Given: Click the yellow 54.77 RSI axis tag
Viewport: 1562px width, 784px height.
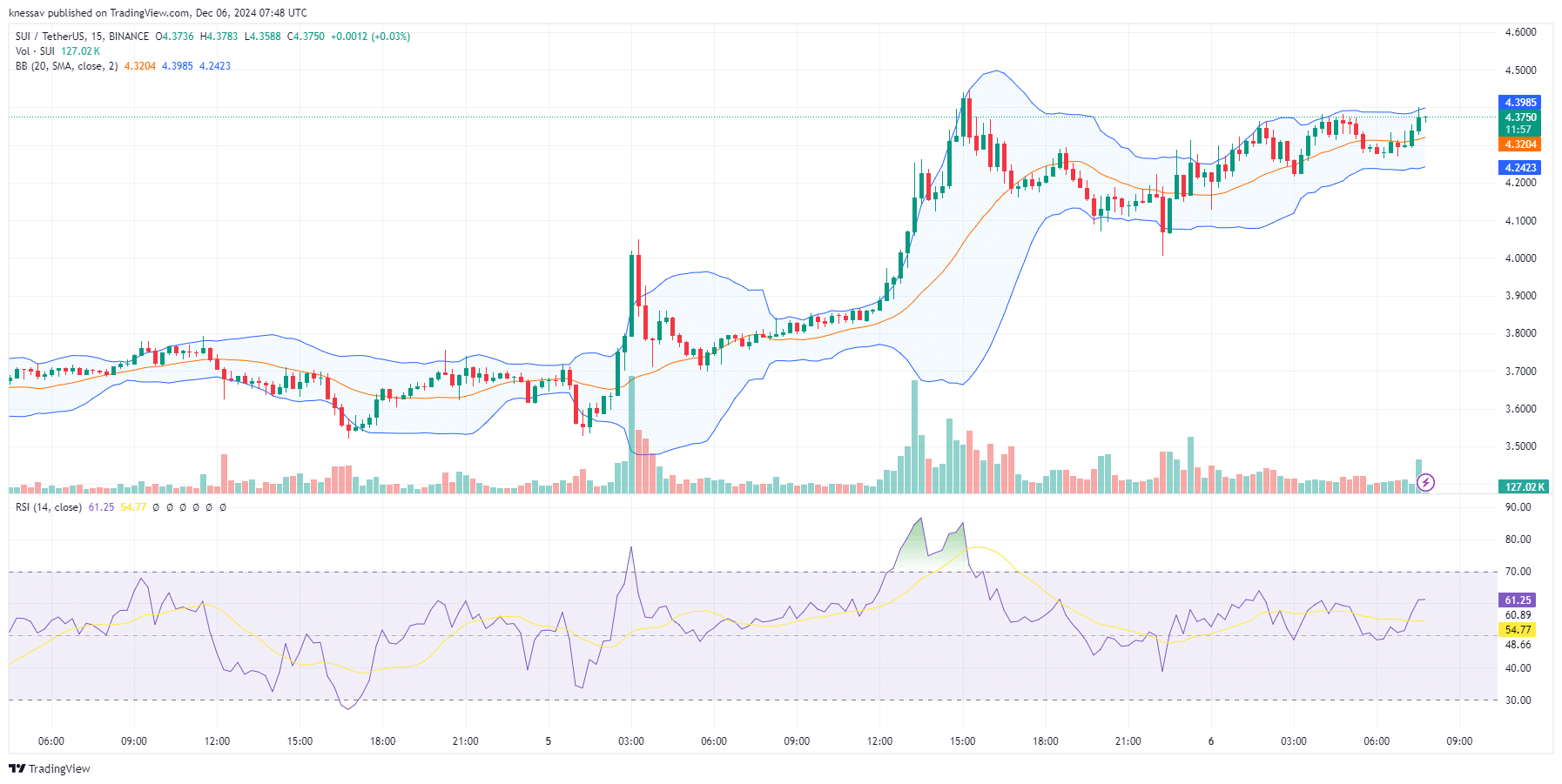Looking at the screenshot, I should click(1518, 630).
